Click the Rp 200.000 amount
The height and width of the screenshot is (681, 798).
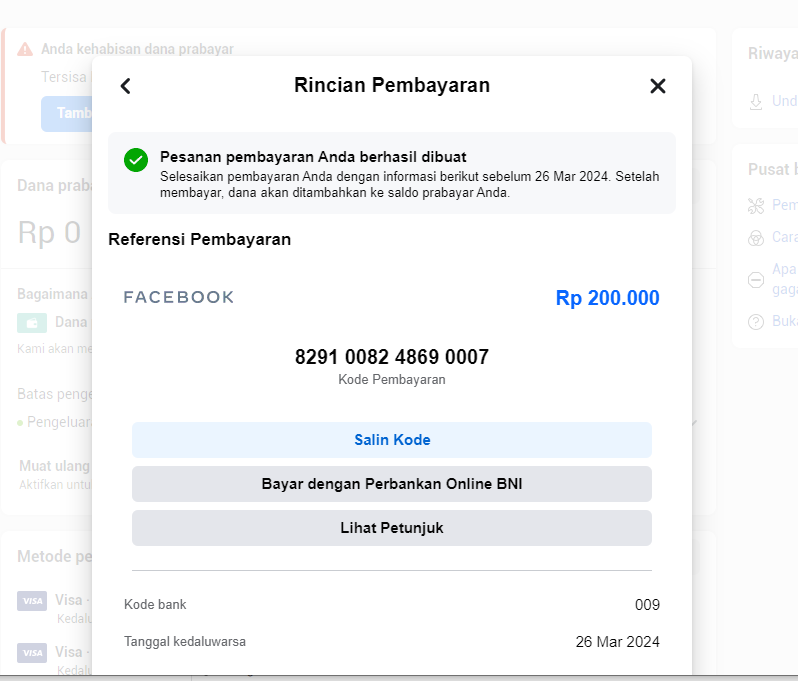[607, 298]
